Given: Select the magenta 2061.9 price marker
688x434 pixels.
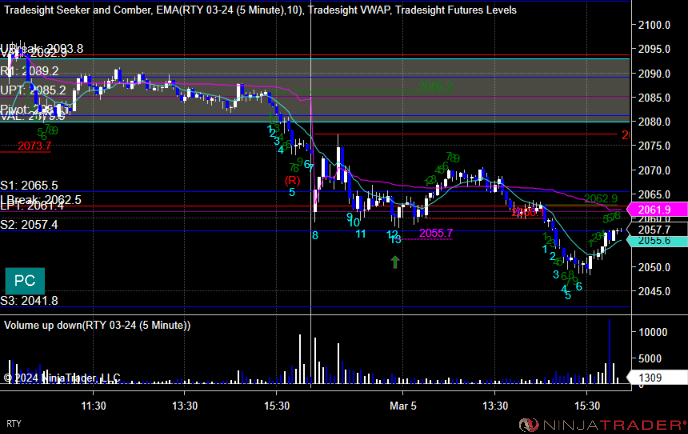Looking at the screenshot, I should [x=657, y=210].
